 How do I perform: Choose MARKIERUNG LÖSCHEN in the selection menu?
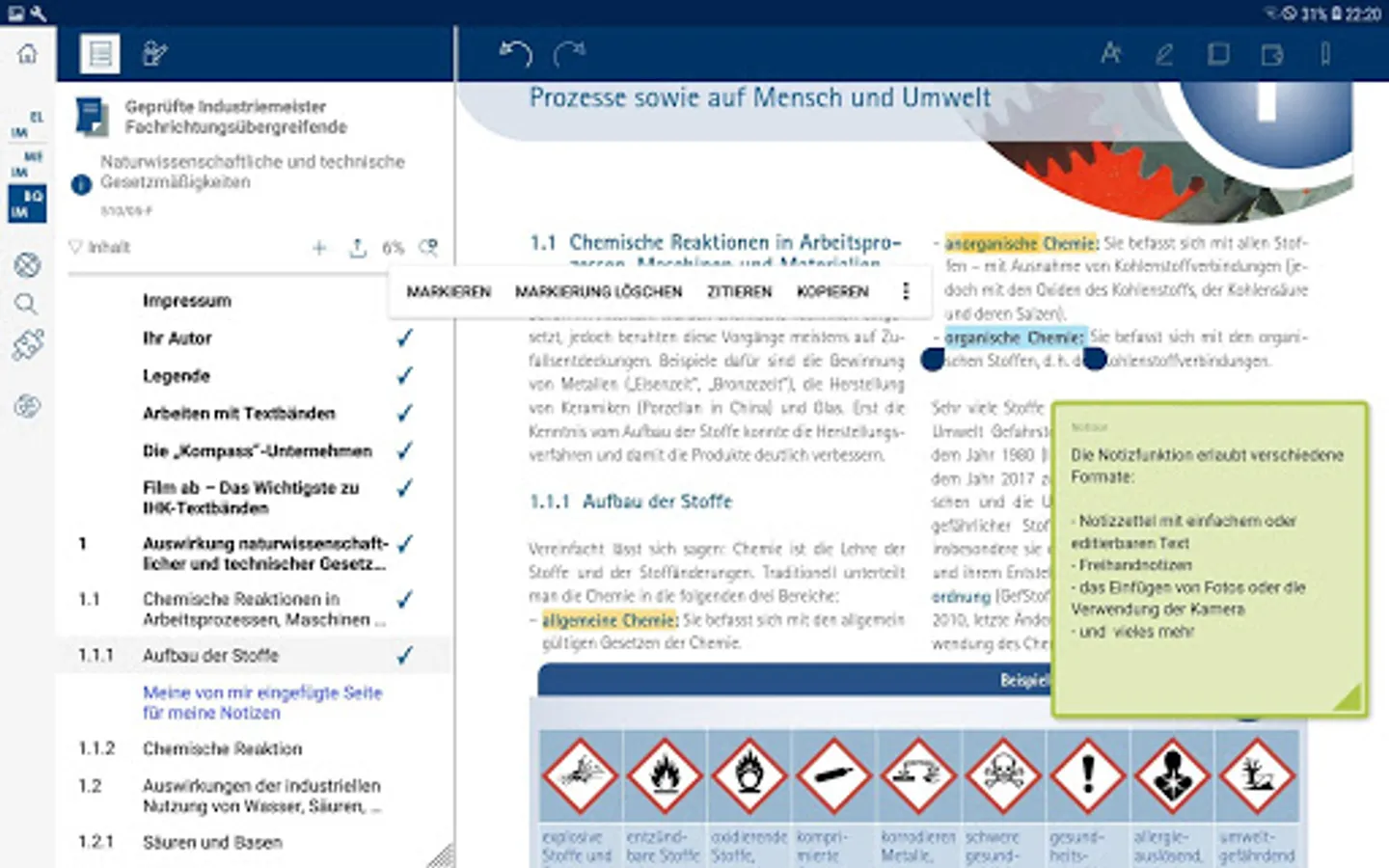coord(598,291)
